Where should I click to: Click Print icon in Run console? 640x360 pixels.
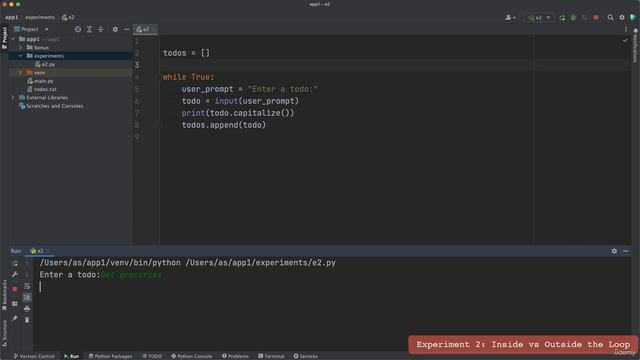[x=27, y=309]
